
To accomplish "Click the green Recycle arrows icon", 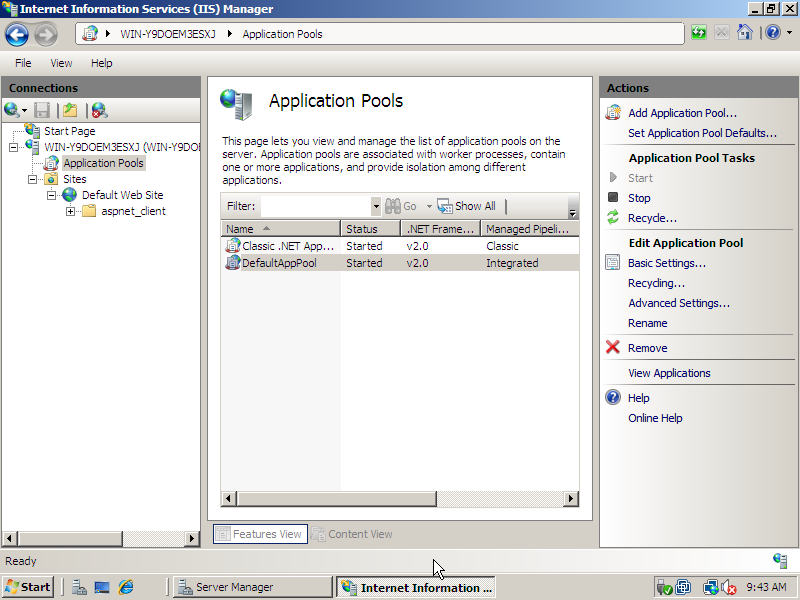I will point(613,217).
